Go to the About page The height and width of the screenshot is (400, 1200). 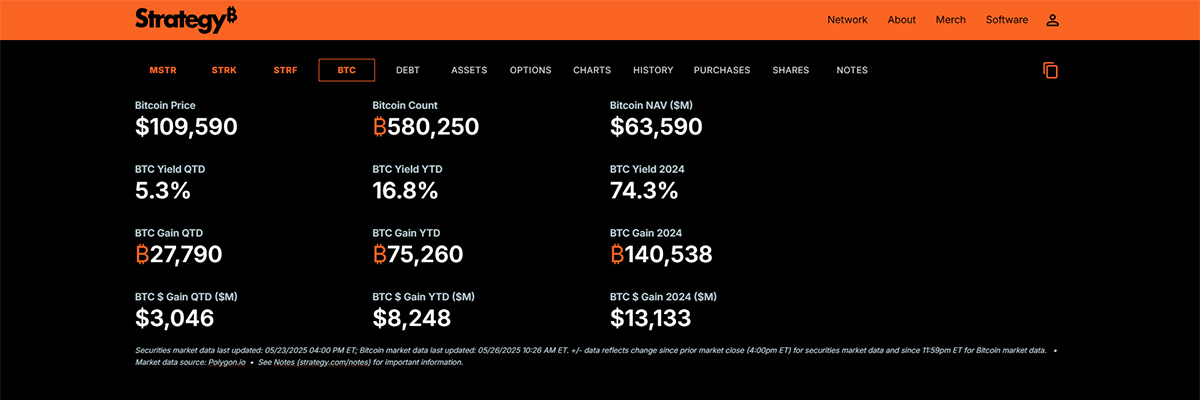coord(901,20)
